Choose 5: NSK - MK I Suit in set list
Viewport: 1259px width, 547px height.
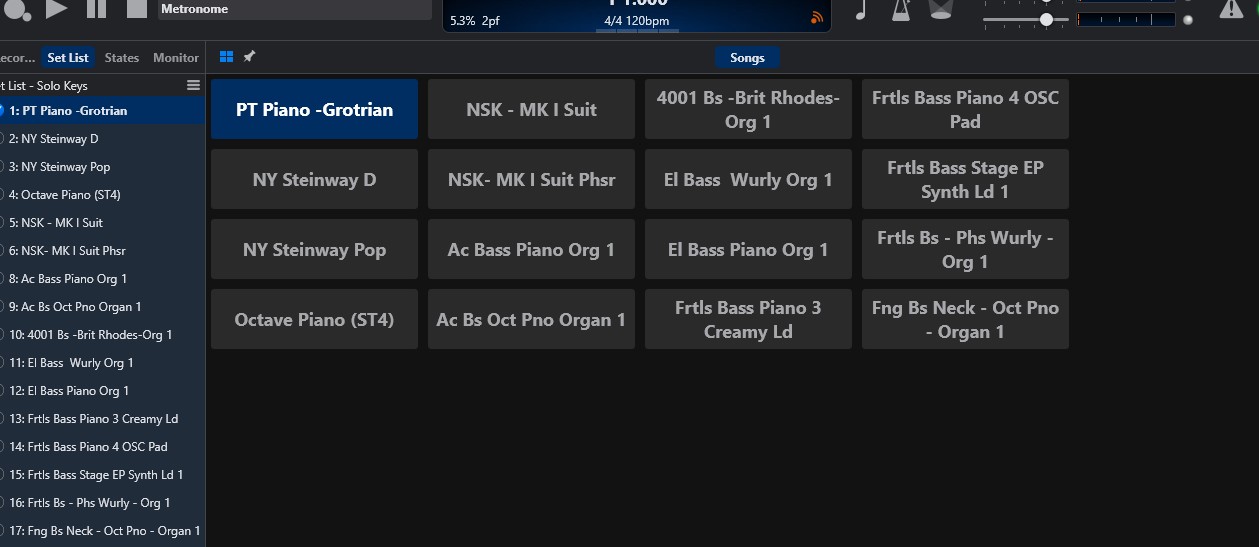(x=102, y=222)
